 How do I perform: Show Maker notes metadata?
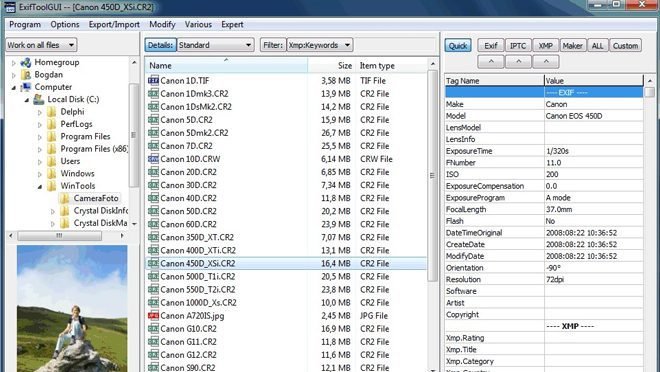click(x=572, y=46)
